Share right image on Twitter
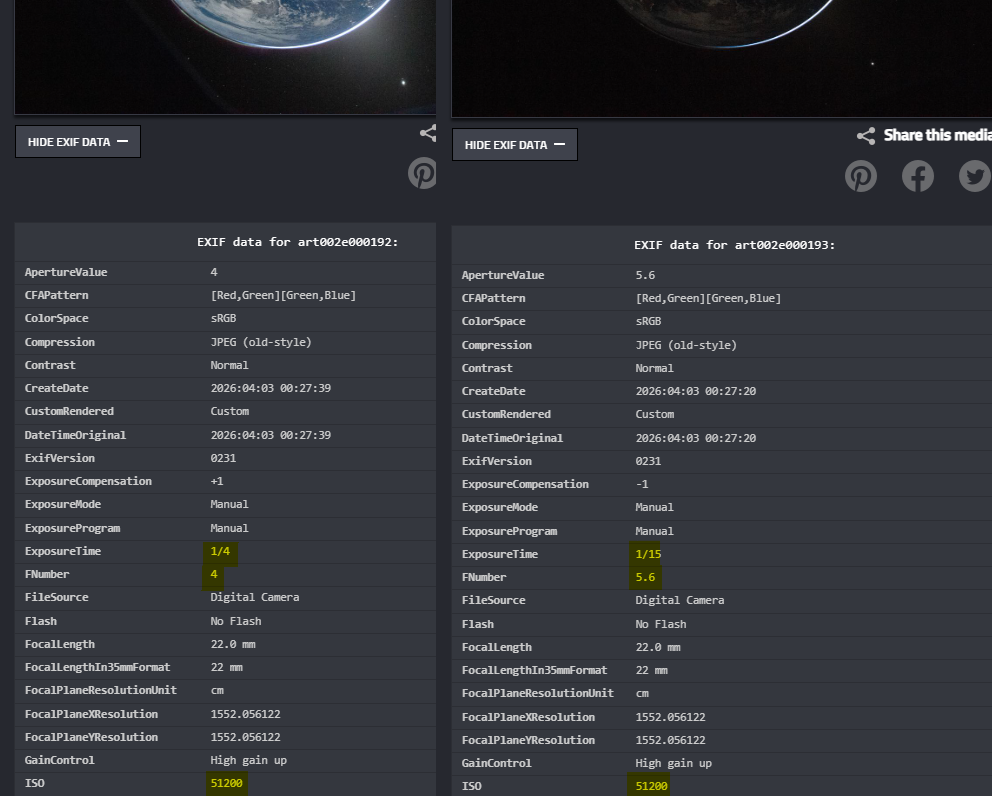 tap(975, 176)
